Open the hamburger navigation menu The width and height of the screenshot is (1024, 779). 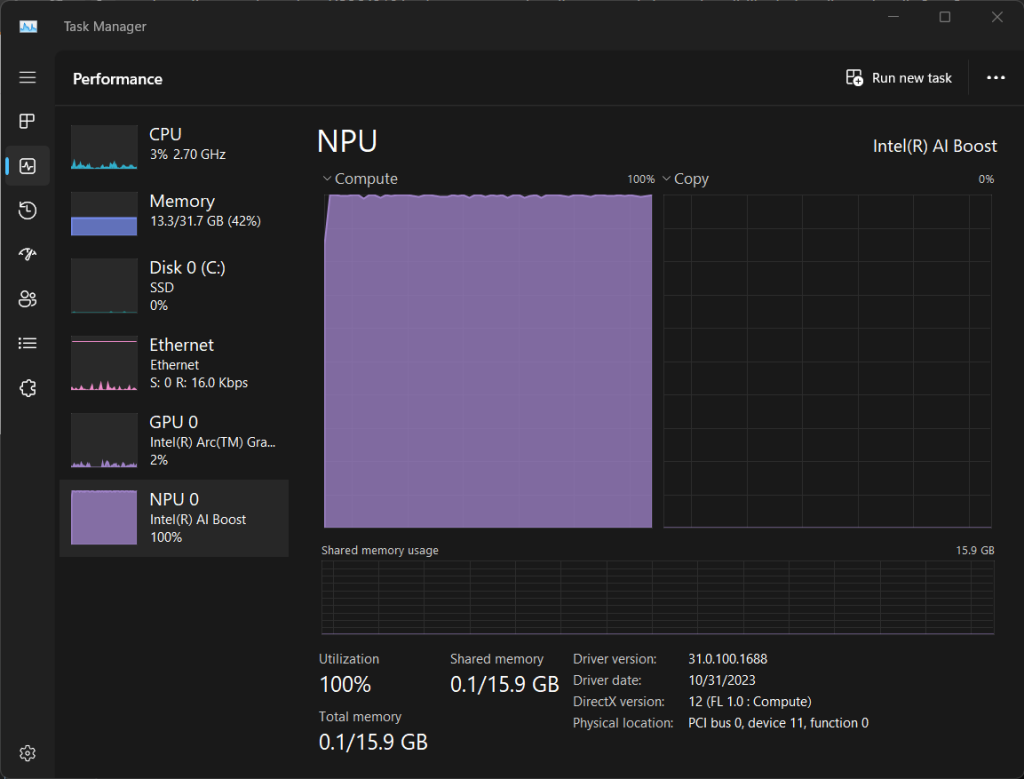click(x=27, y=78)
